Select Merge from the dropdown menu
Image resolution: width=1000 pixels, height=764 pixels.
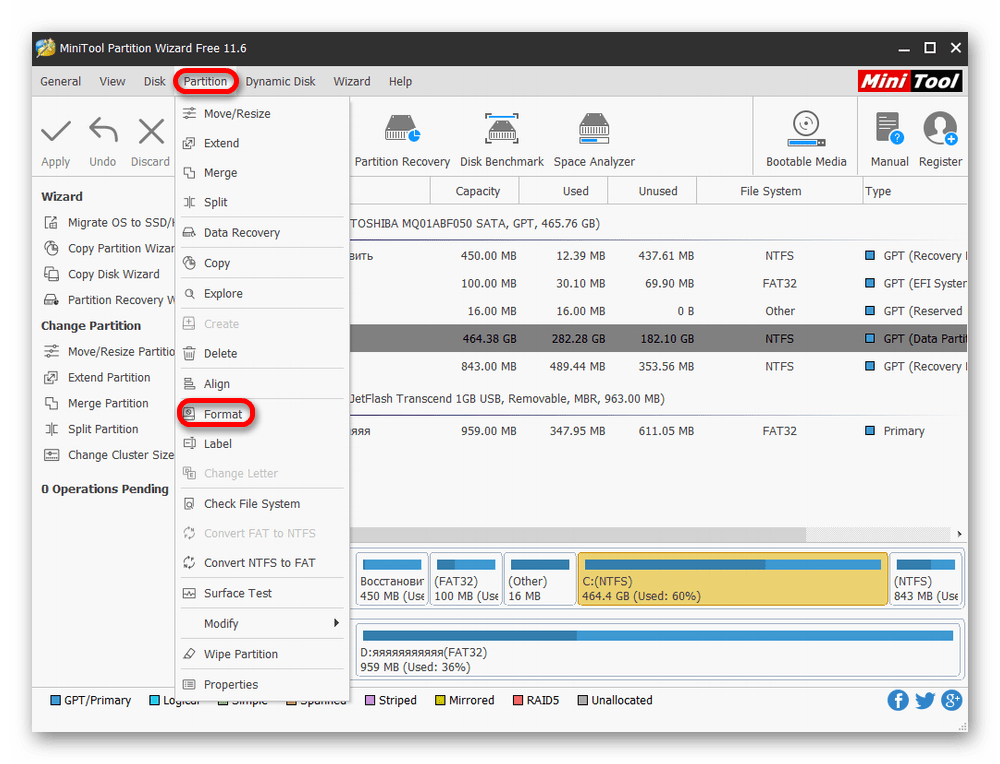tap(262, 173)
